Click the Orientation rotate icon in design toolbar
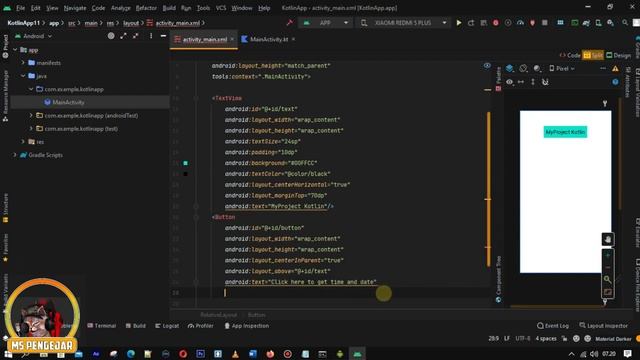This screenshot has width=640, height=360. [523, 69]
